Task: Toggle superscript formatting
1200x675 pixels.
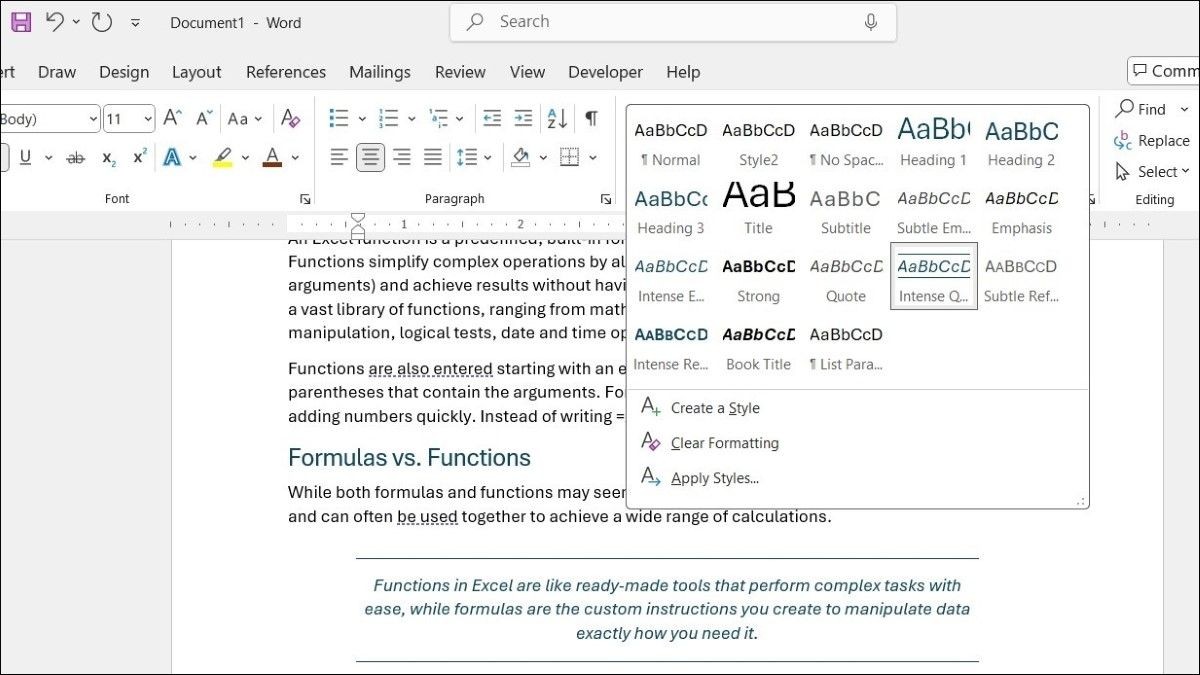Action: (140, 156)
